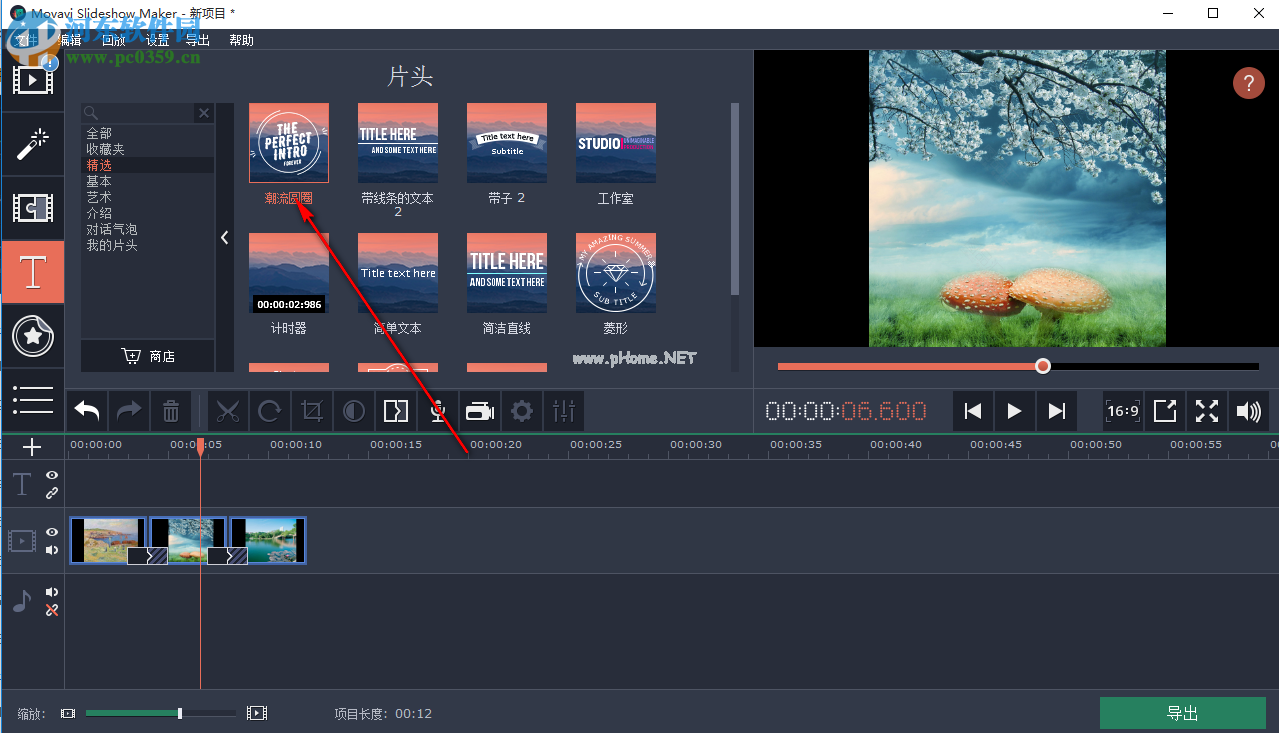This screenshot has width=1279, height=733.
Task: Crop the selected clip
Action: tap(311, 410)
